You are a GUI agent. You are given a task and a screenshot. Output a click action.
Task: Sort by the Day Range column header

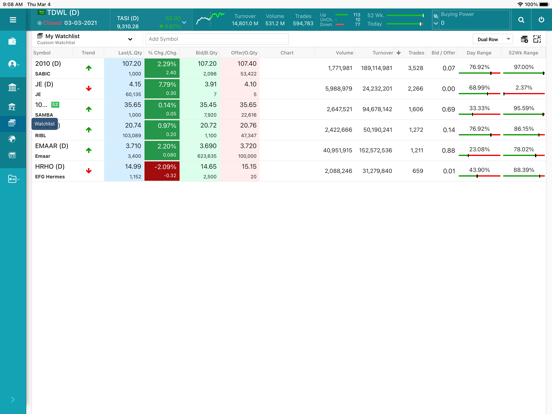point(479,53)
